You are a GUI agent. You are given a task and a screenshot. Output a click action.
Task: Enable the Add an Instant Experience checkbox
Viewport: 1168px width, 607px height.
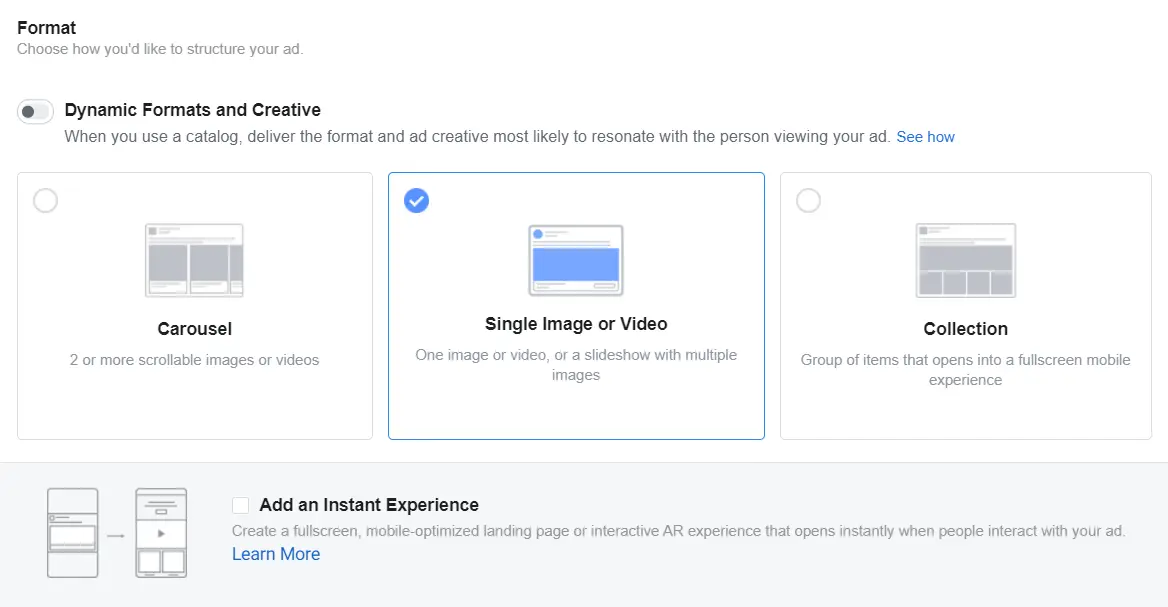pos(240,505)
